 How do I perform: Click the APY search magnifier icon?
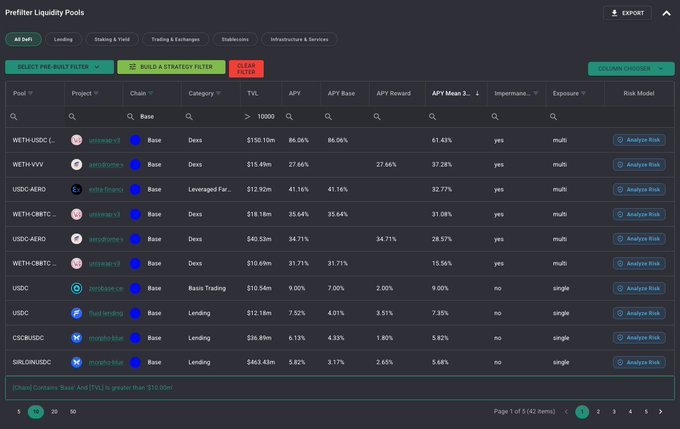pos(289,117)
